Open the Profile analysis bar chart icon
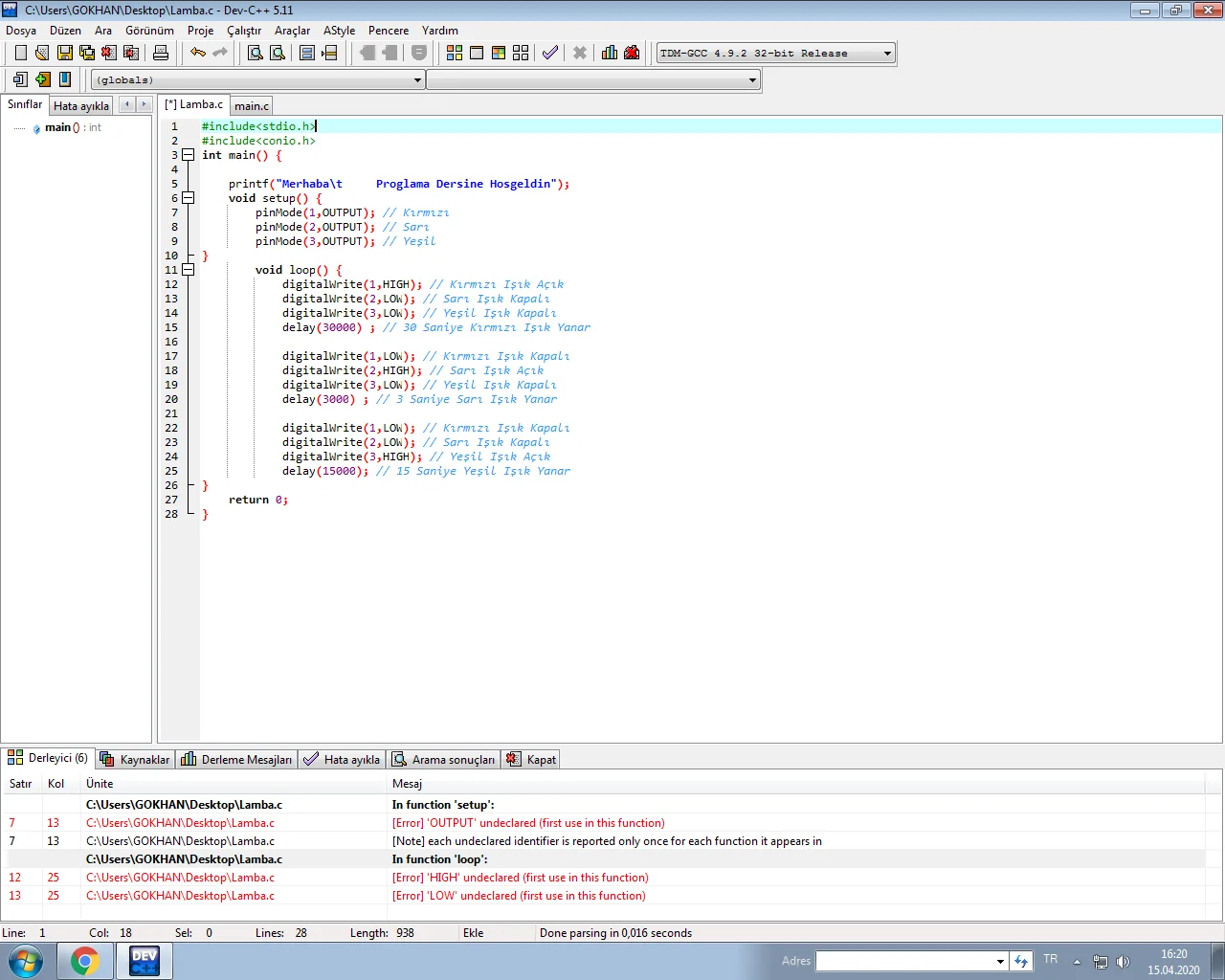Screen dimensions: 1225x980 [610, 53]
